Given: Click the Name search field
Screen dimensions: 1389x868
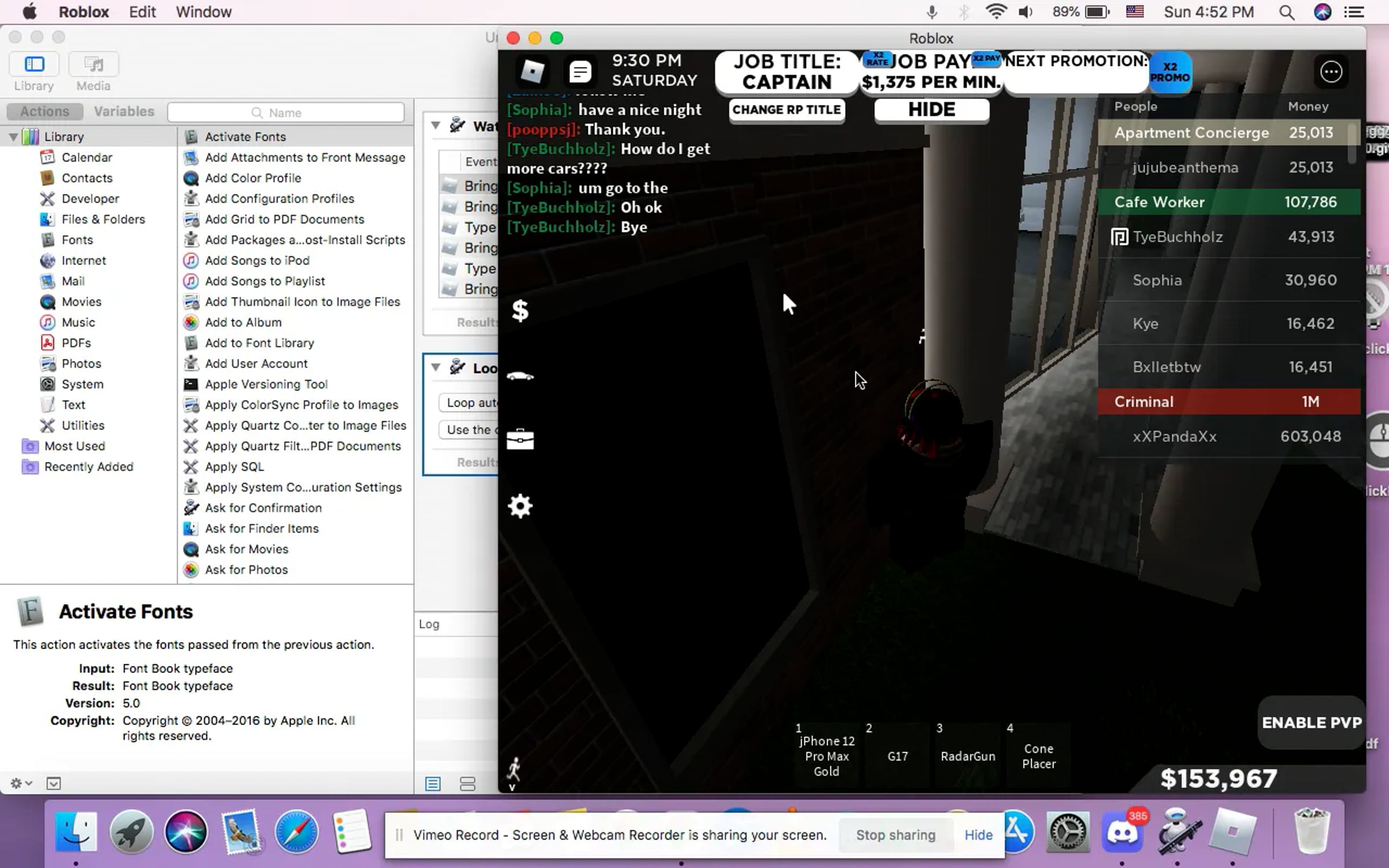Looking at the screenshot, I should (286, 113).
